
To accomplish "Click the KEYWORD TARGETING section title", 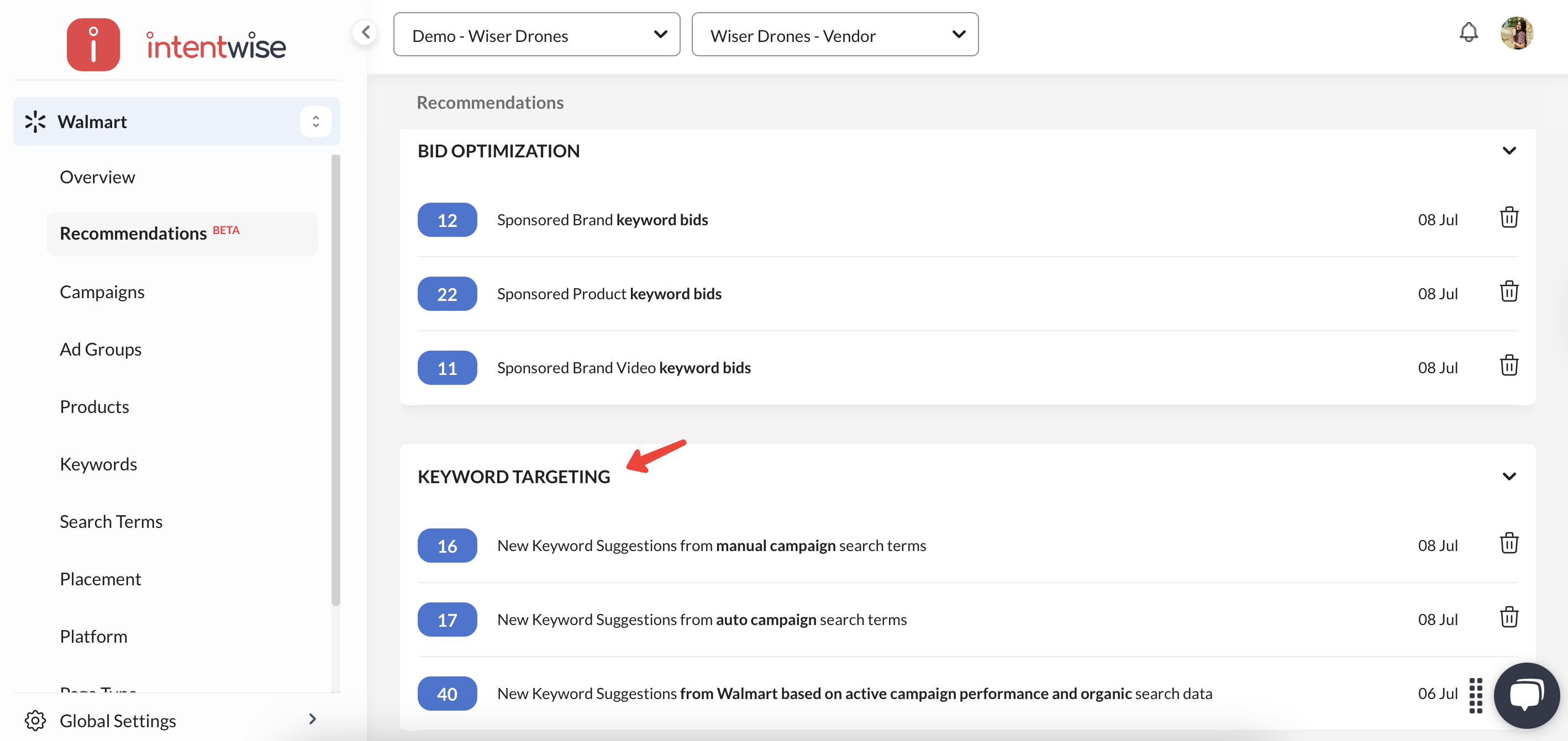I will coord(513,477).
